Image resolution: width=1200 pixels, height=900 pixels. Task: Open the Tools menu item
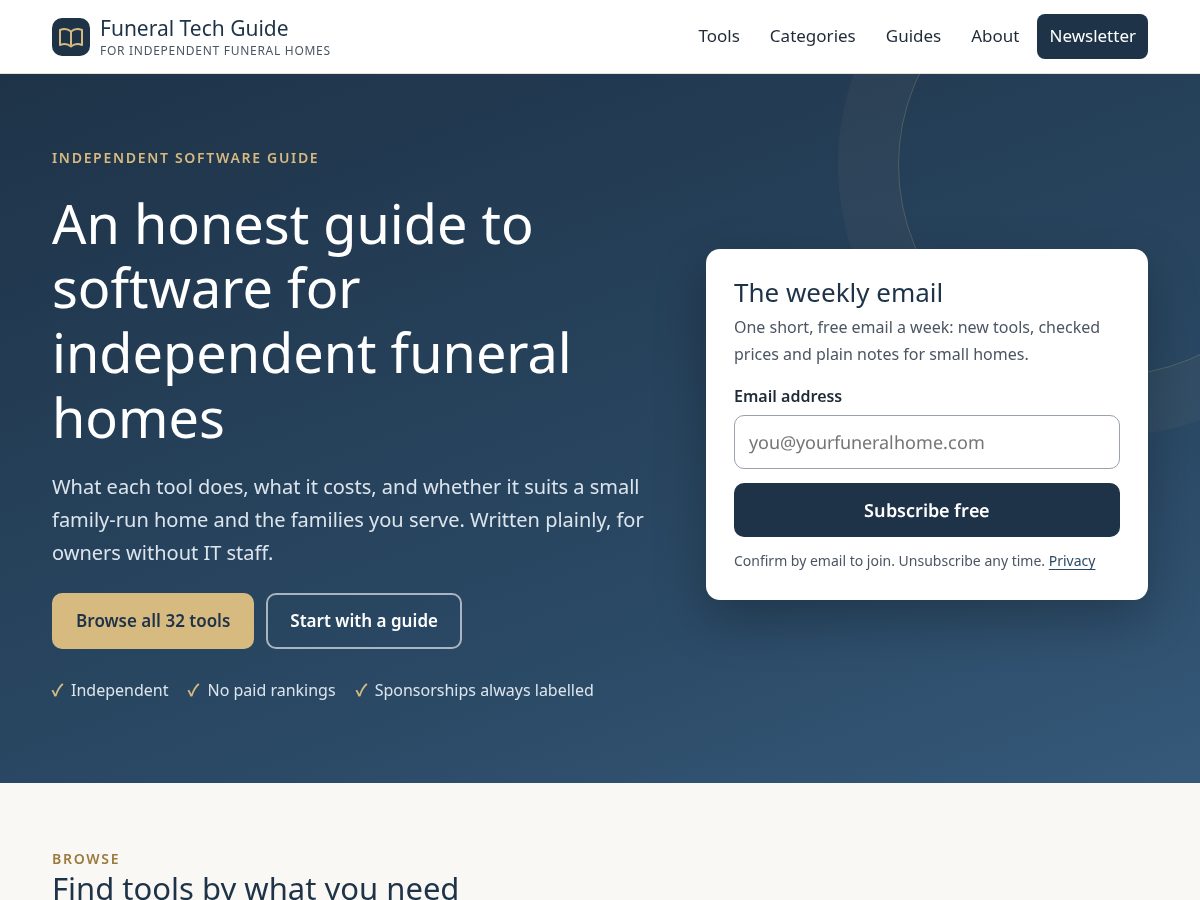point(719,36)
